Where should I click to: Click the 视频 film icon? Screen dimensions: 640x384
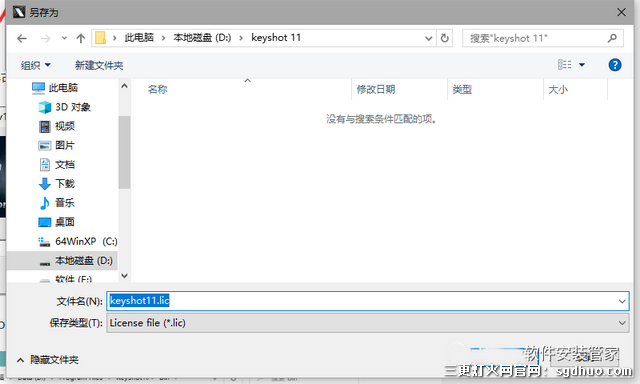point(44,127)
